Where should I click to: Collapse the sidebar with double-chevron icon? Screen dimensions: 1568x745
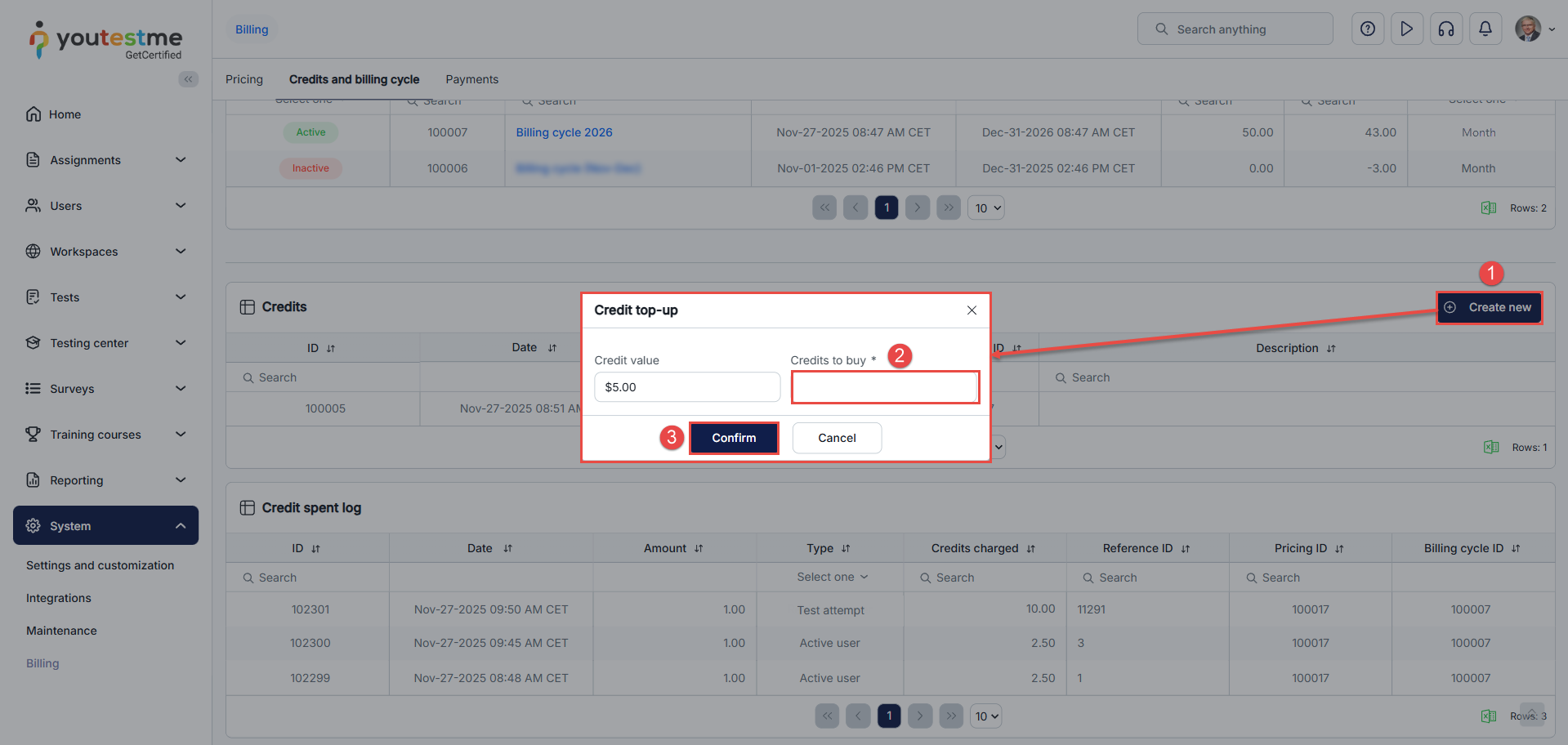[189, 79]
